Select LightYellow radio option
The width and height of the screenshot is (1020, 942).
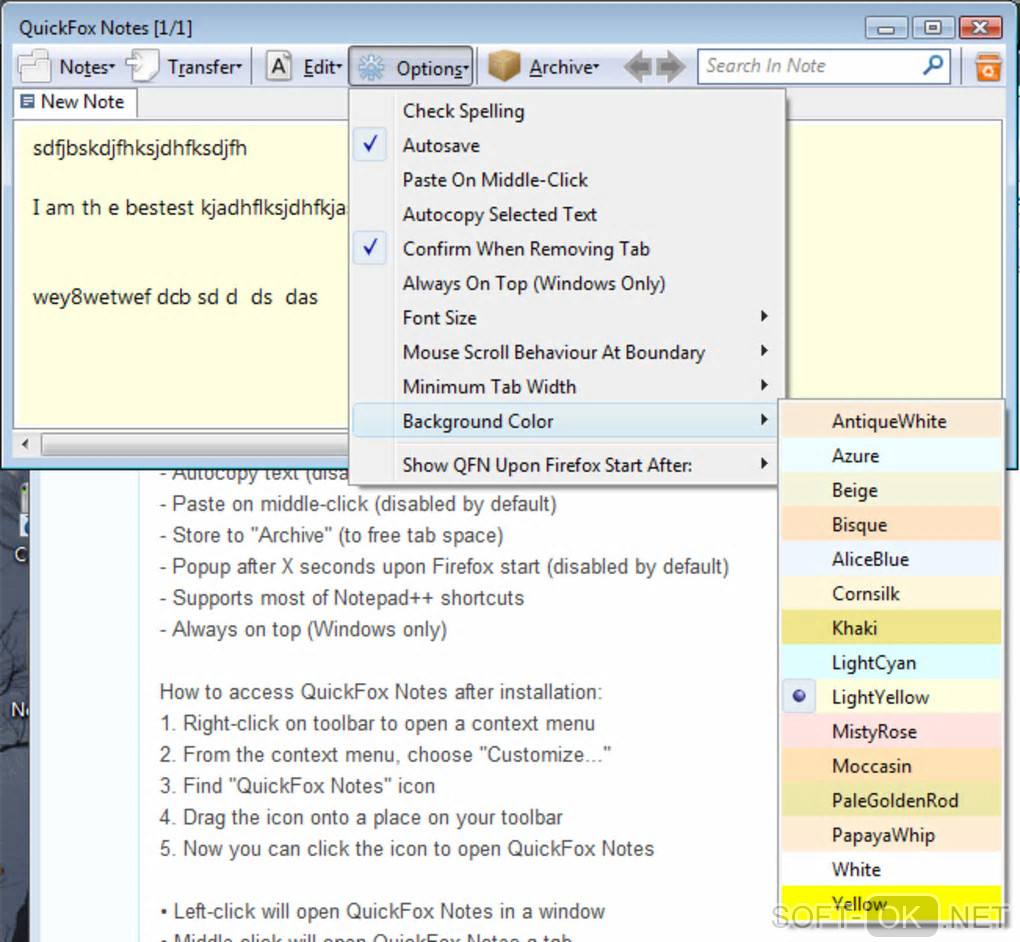point(891,697)
